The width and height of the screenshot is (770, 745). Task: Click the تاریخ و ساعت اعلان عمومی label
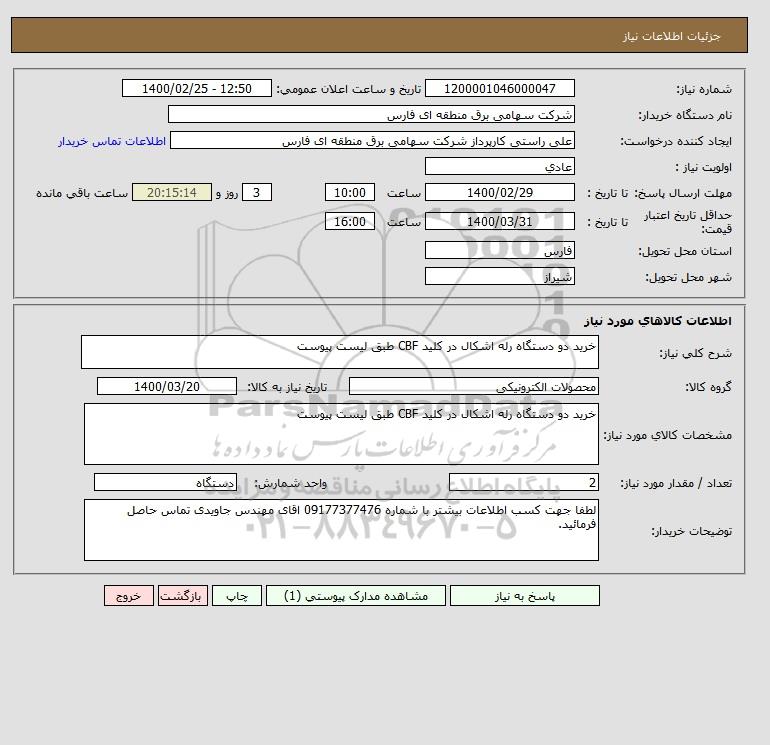click(x=349, y=89)
